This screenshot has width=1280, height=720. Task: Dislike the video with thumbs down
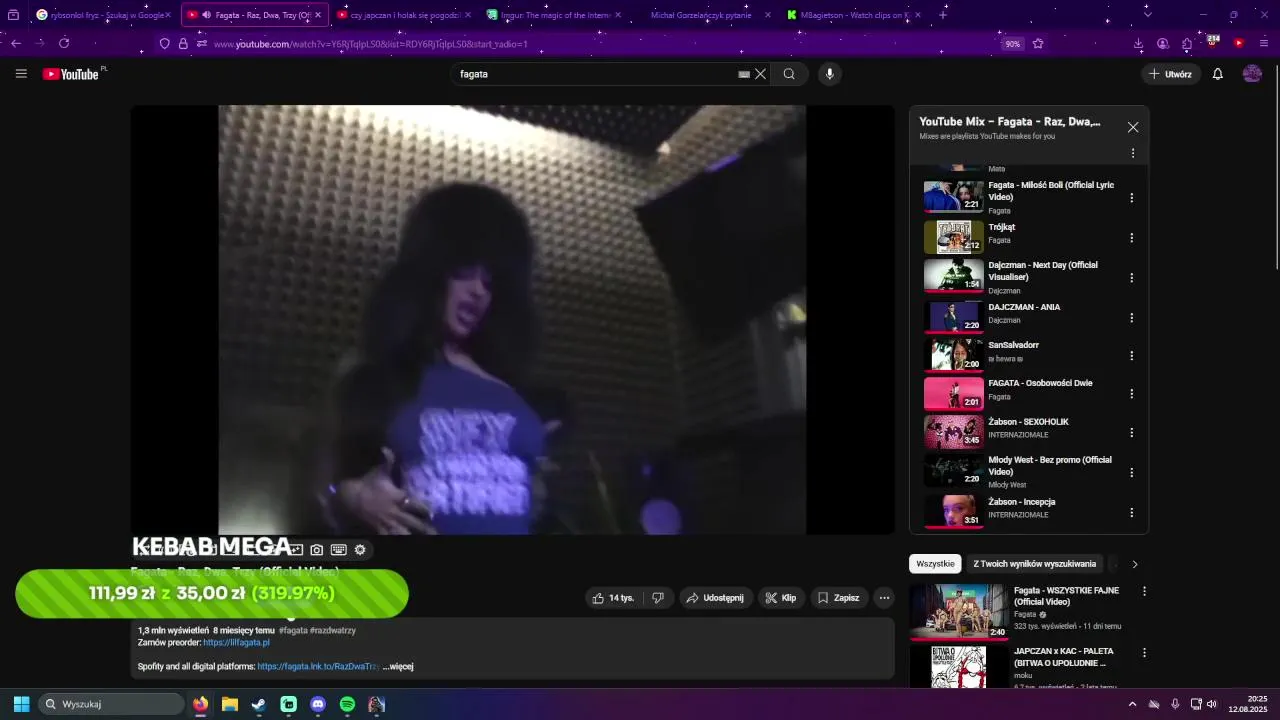658,598
